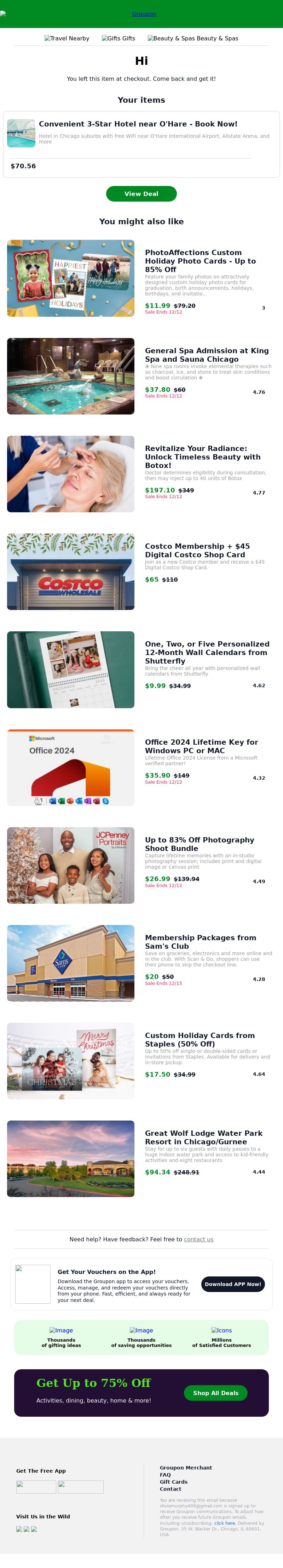Image resolution: width=283 pixels, height=1568 pixels.
Task: Open the PhotoAffections holiday cards image
Action: pos(70,278)
